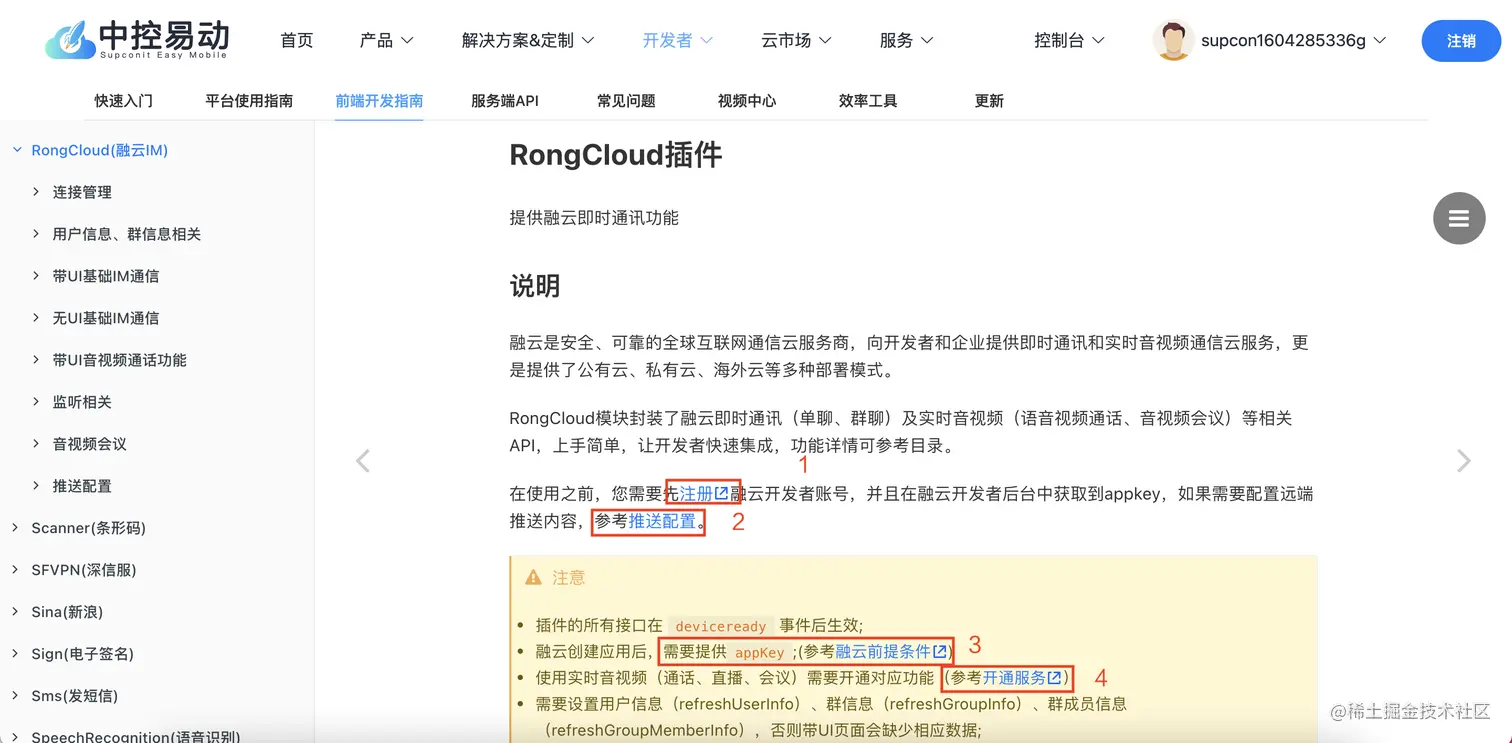Open the 解决方案&定制 dropdown
1512x743 pixels.
point(528,40)
